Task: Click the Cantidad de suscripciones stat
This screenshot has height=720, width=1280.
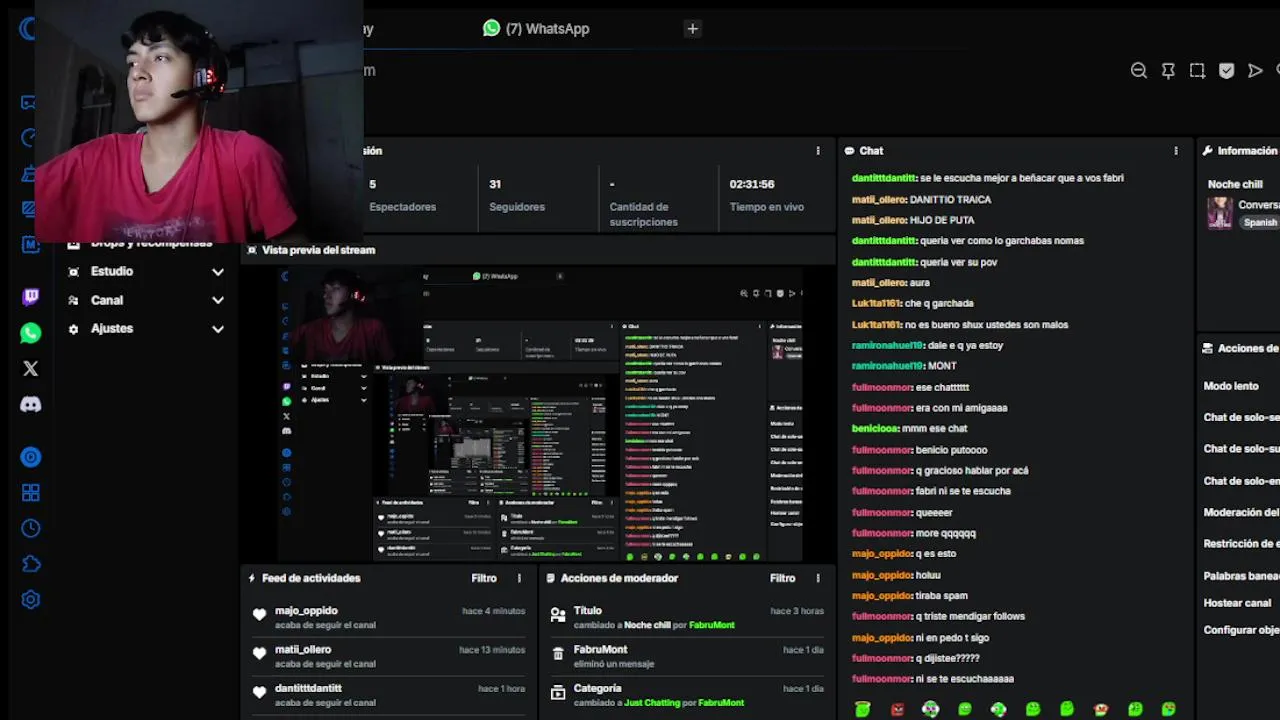Action: pos(644,202)
